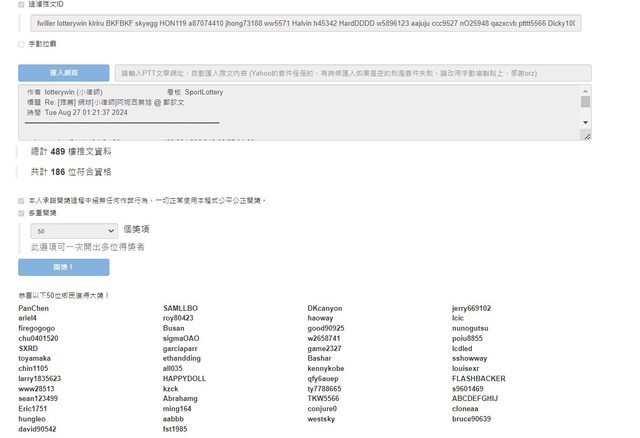Click winner name DKcanyon
Screen dimensions: 640x438
(x=325, y=308)
